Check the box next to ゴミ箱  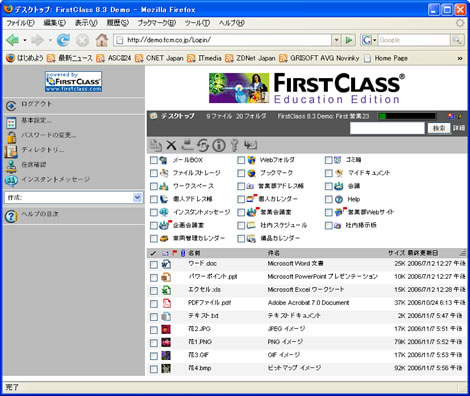coord(329,160)
